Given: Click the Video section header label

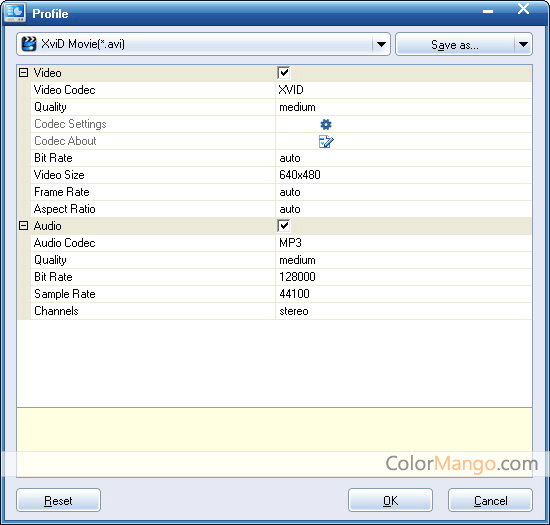Looking at the screenshot, I should click(x=47, y=73).
